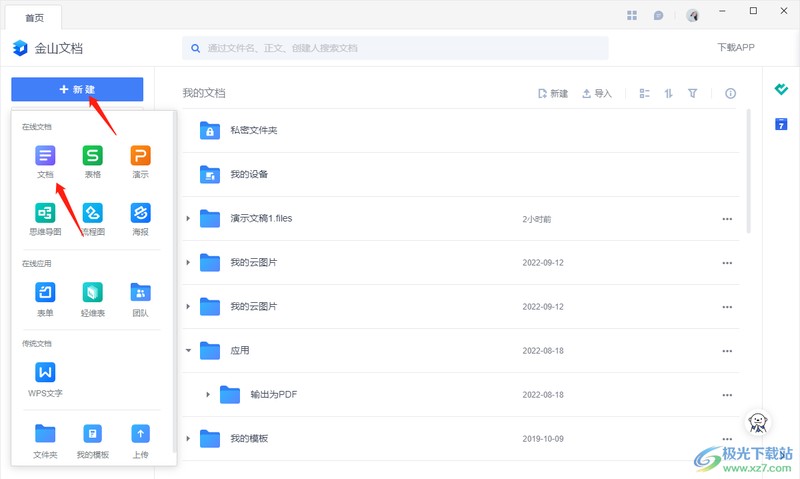
Task: Open the sort order icon
Action: [x=668, y=93]
